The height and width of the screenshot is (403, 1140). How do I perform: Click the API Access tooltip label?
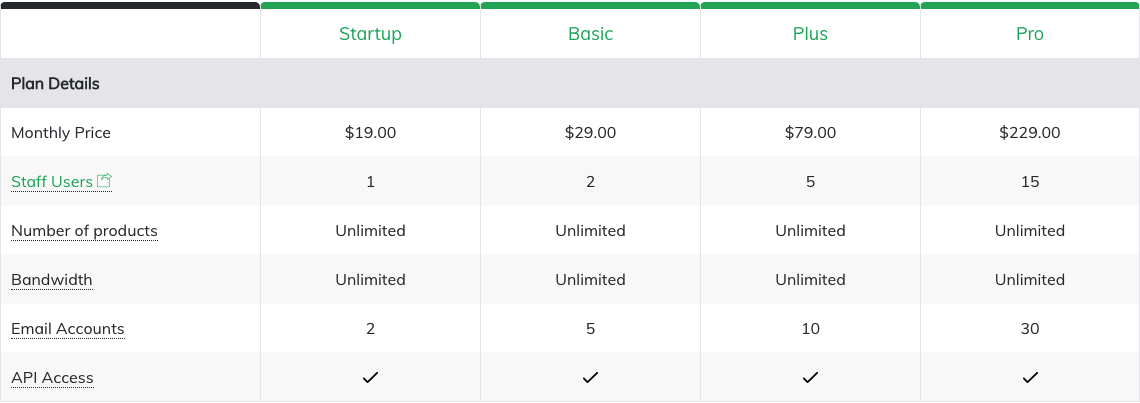(52, 378)
